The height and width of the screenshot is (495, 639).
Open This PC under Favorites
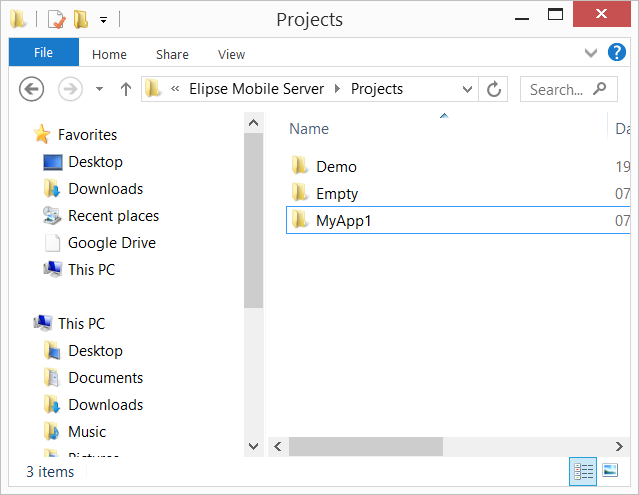click(x=92, y=269)
